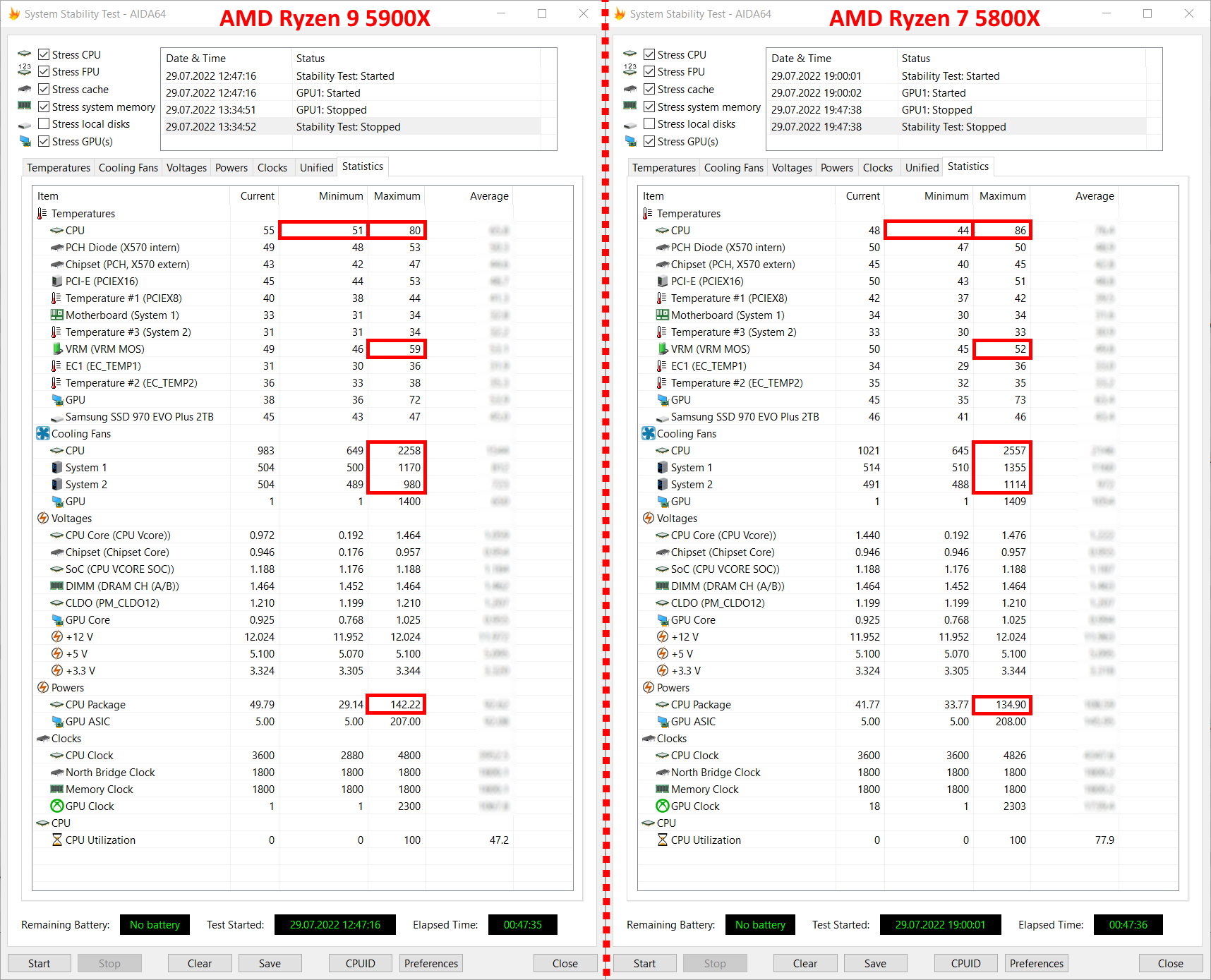Click the Save button in the 5800X window
The image size is (1211, 980).
[875, 963]
